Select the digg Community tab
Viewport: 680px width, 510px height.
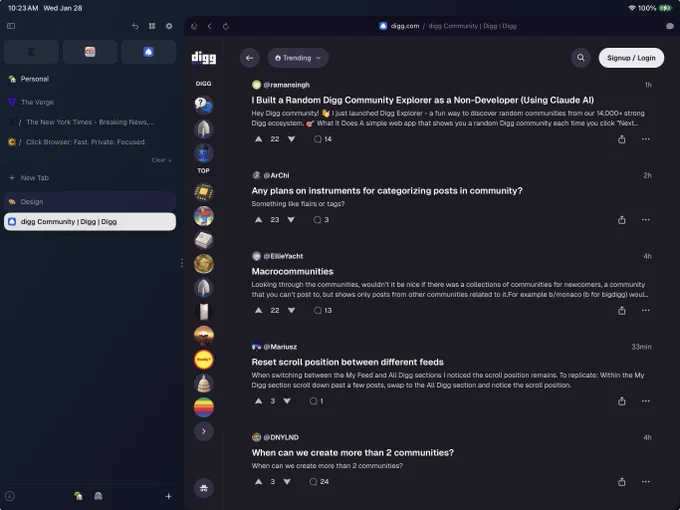coord(90,222)
